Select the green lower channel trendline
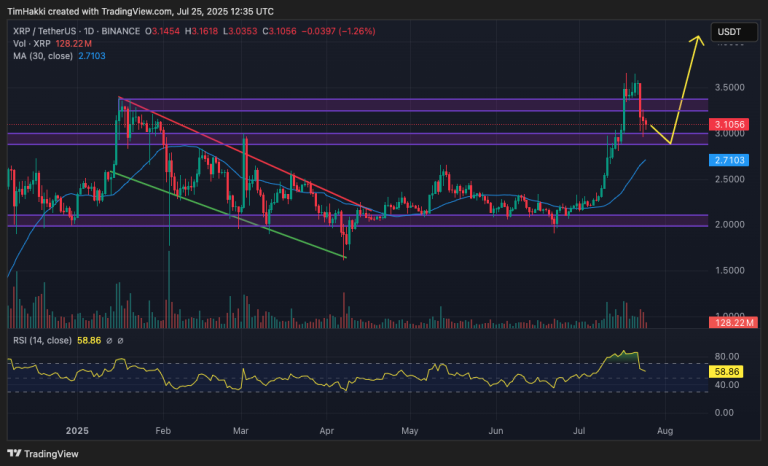Image resolution: width=768 pixels, height=466 pixels. coord(229,215)
